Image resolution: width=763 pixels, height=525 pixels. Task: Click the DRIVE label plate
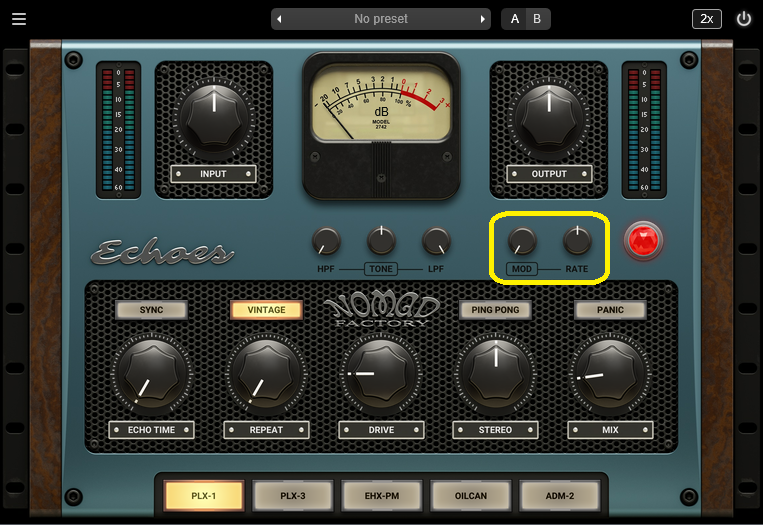tap(381, 430)
